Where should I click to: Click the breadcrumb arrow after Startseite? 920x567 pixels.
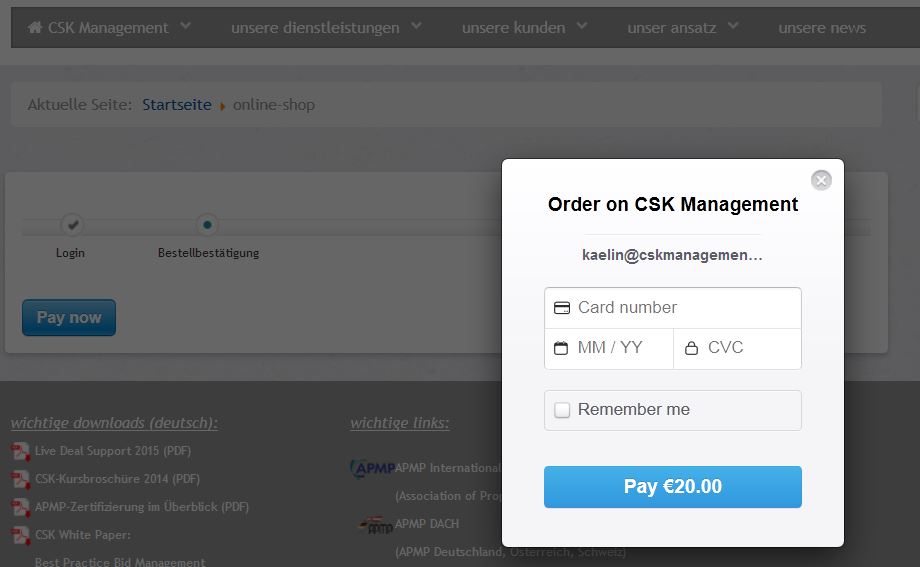pos(222,106)
